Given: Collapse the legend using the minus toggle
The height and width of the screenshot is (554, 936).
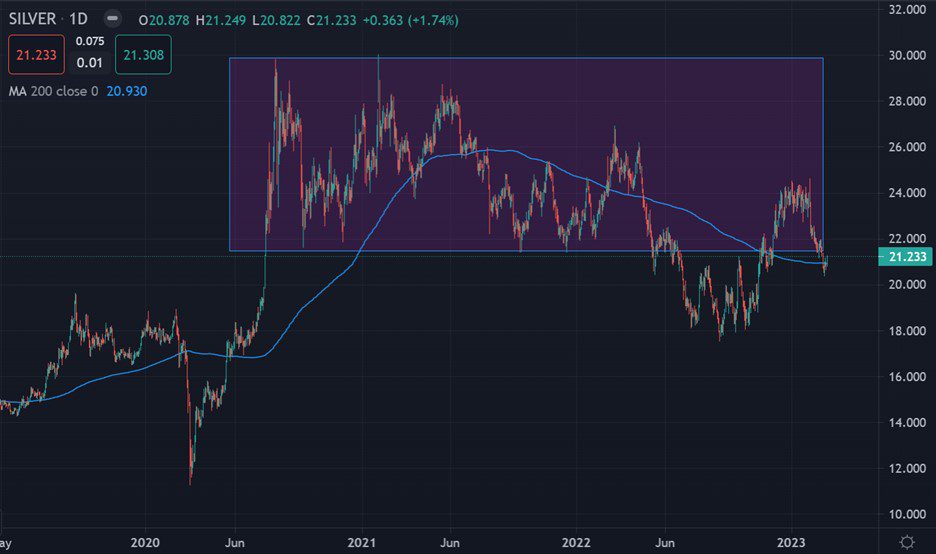Looking at the screenshot, I should (x=112, y=19).
